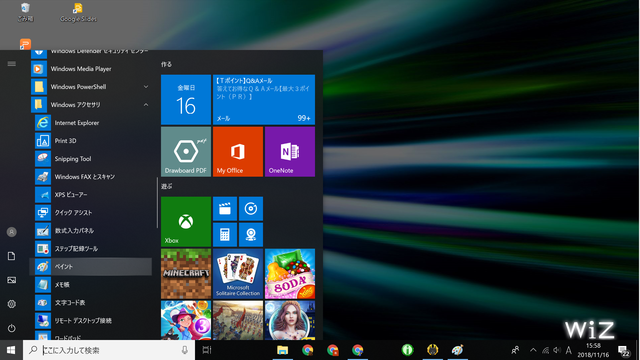Open the volume tray icon
Screen dimensions: 640x360
557,350
